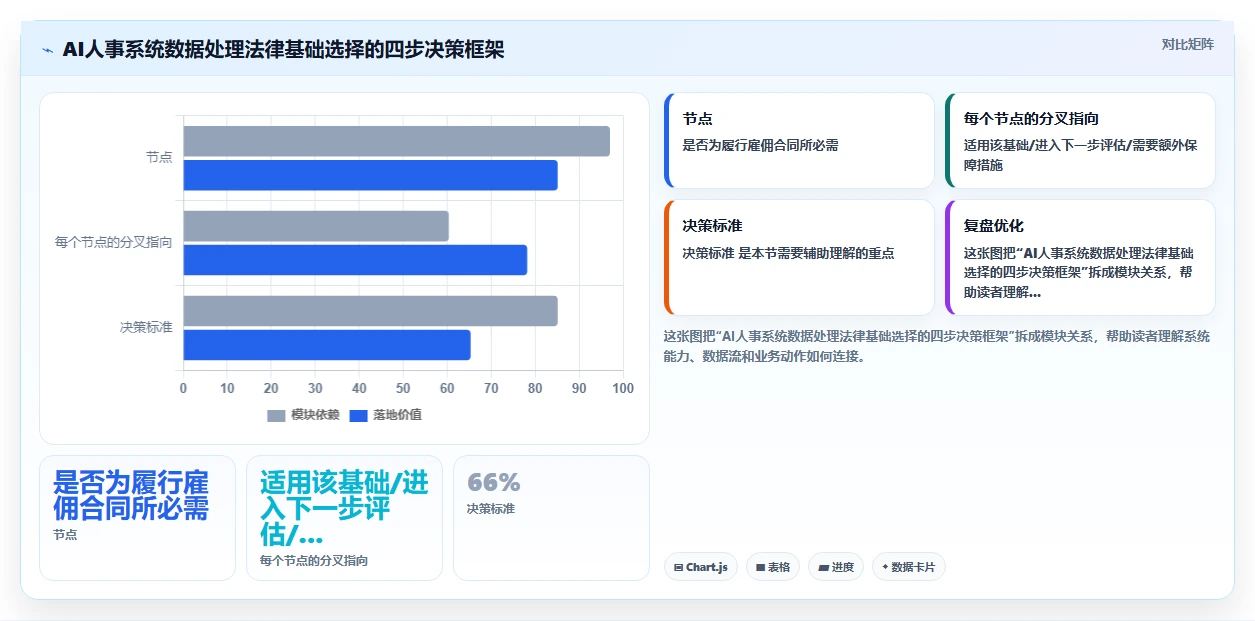Open the 复盘优化 info card
1255x621 pixels.
(x=1080, y=258)
